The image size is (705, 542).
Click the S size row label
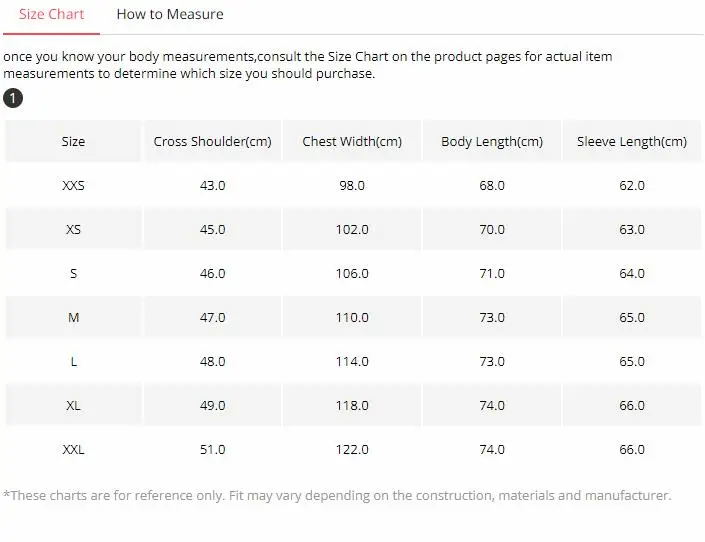73,274
